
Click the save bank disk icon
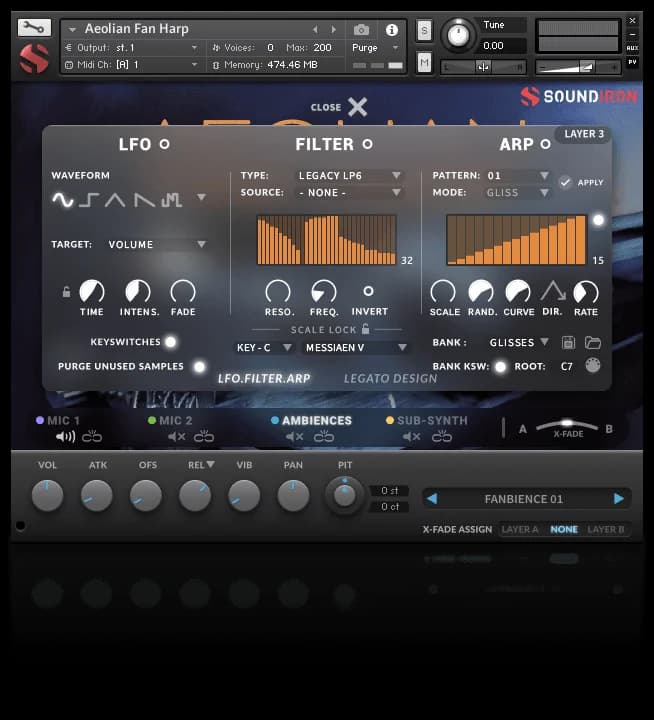pyautogui.click(x=569, y=342)
